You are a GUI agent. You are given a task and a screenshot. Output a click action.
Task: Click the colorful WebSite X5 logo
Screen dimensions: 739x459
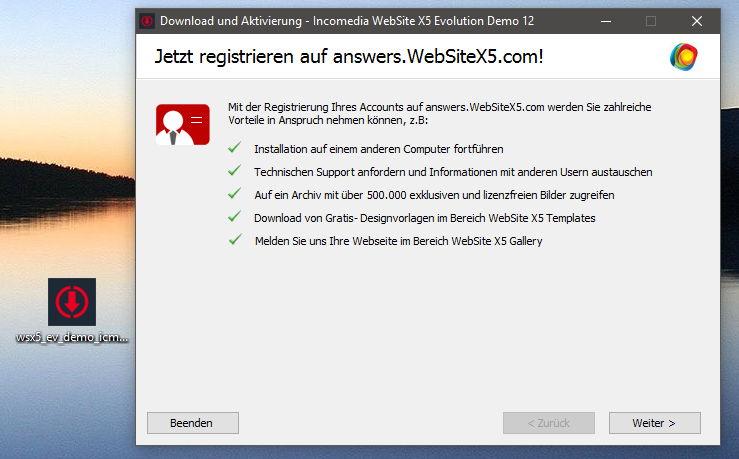[x=684, y=57]
